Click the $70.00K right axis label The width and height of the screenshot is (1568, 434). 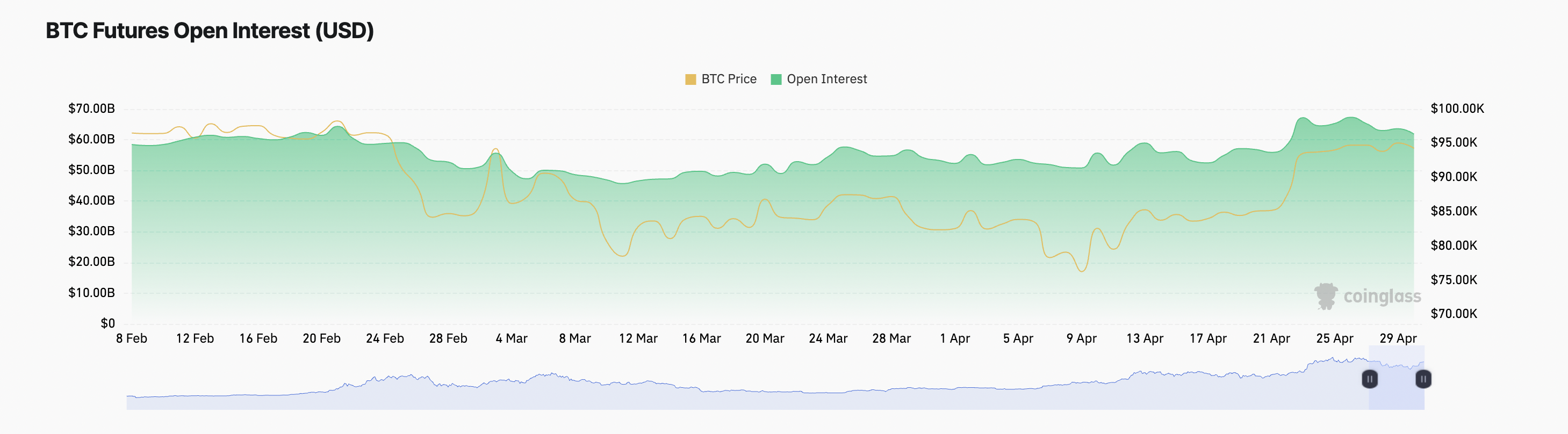[1453, 314]
